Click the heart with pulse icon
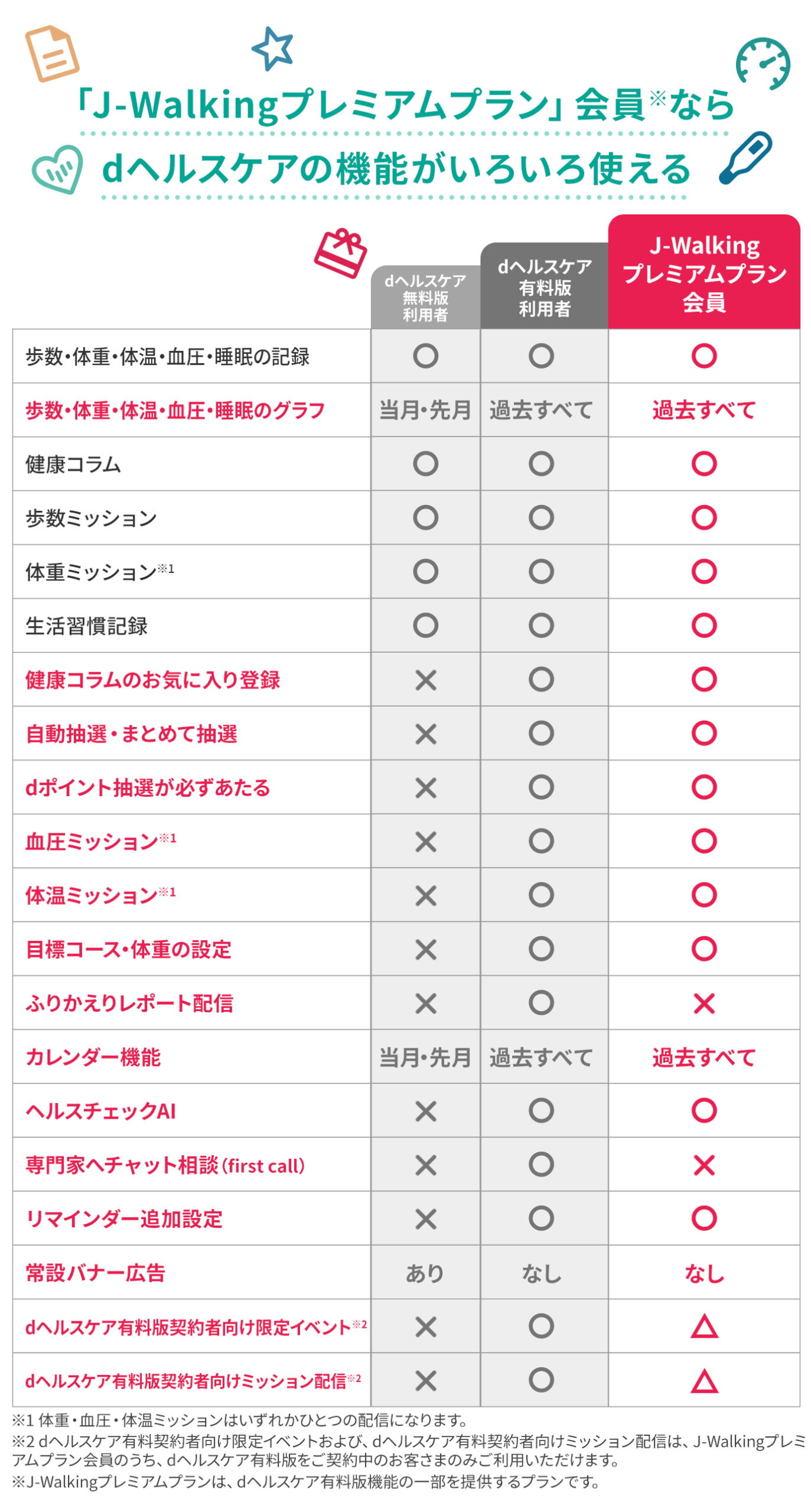811x1512 pixels. pyautogui.click(x=57, y=170)
